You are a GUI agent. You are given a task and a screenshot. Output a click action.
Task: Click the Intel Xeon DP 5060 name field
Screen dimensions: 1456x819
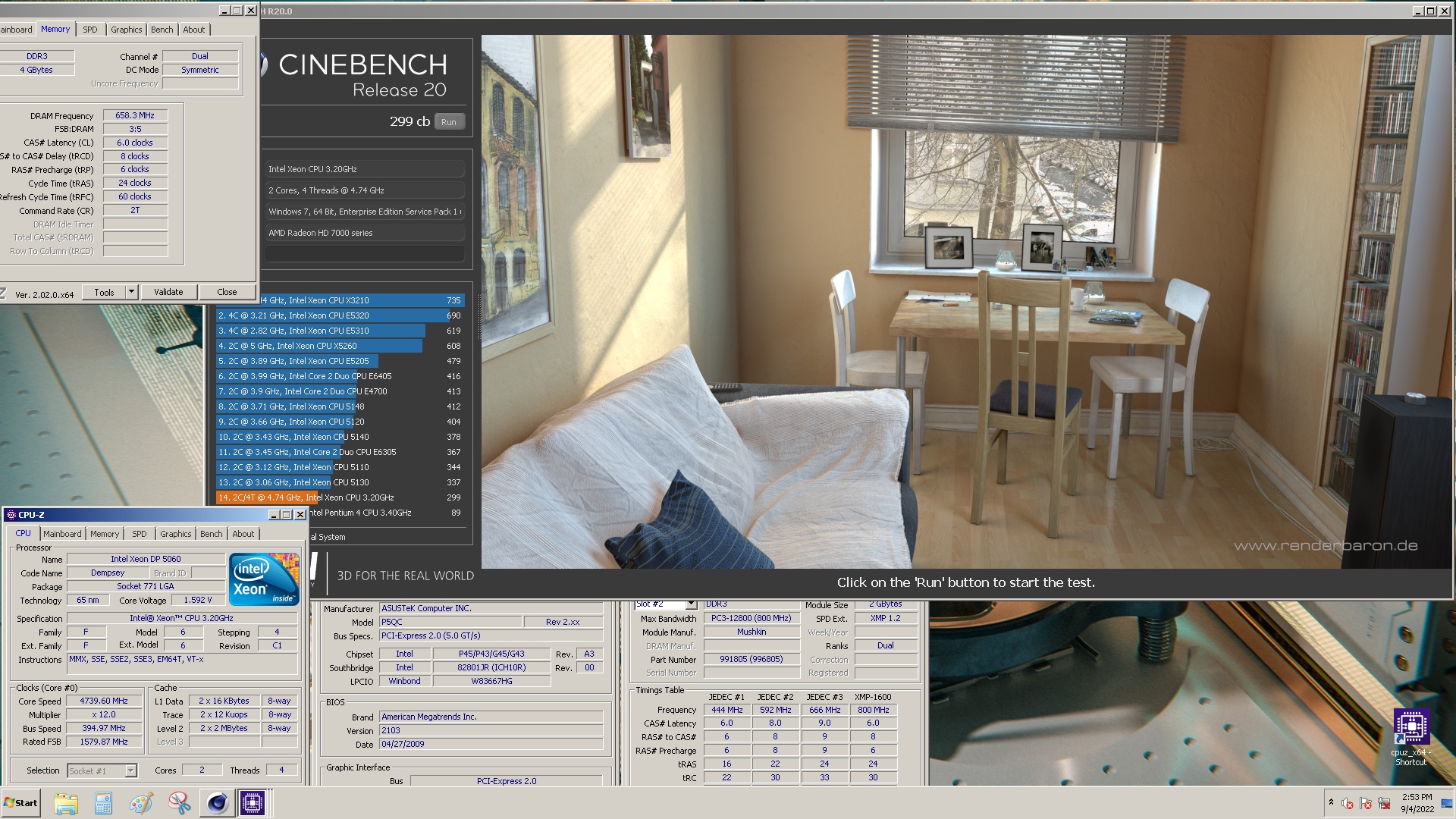146,559
